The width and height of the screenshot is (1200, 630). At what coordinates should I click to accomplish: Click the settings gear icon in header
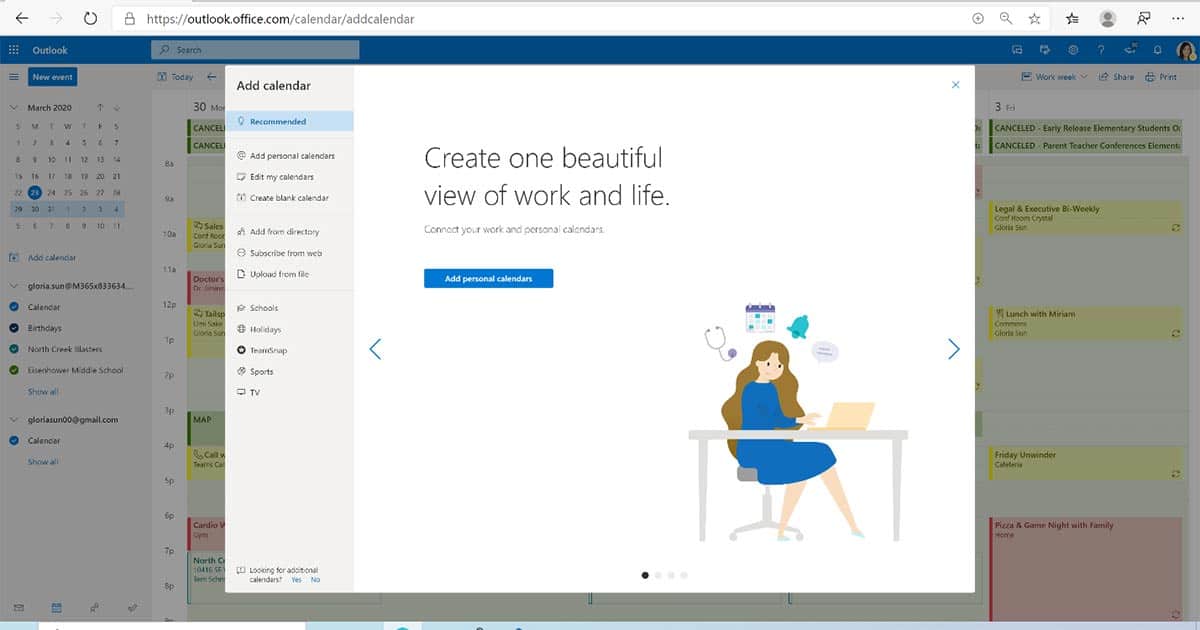coord(1073,49)
